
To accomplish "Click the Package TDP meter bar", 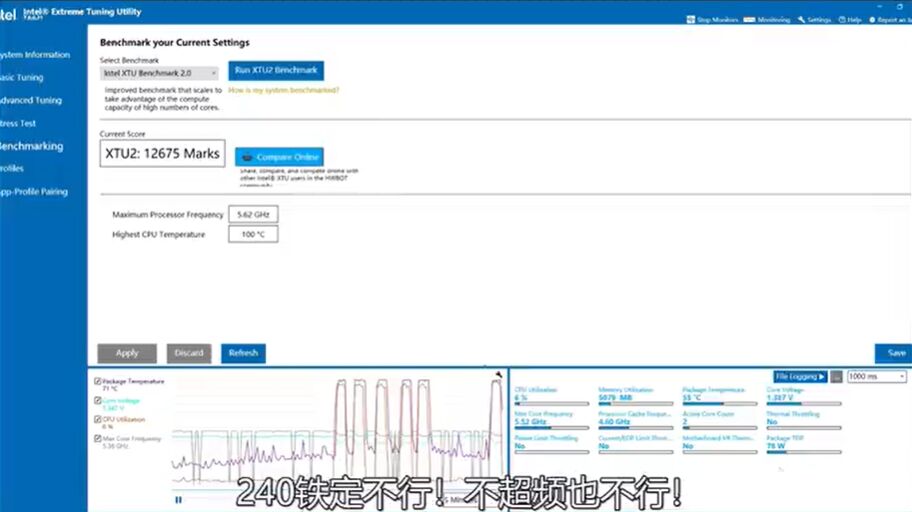I will tap(804, 452).
